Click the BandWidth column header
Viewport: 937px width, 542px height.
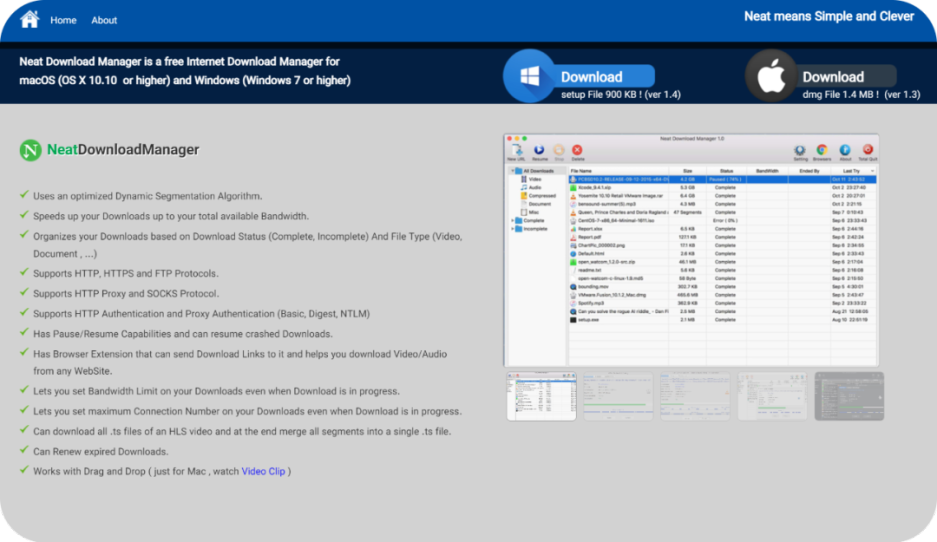(x=767, y=171)
